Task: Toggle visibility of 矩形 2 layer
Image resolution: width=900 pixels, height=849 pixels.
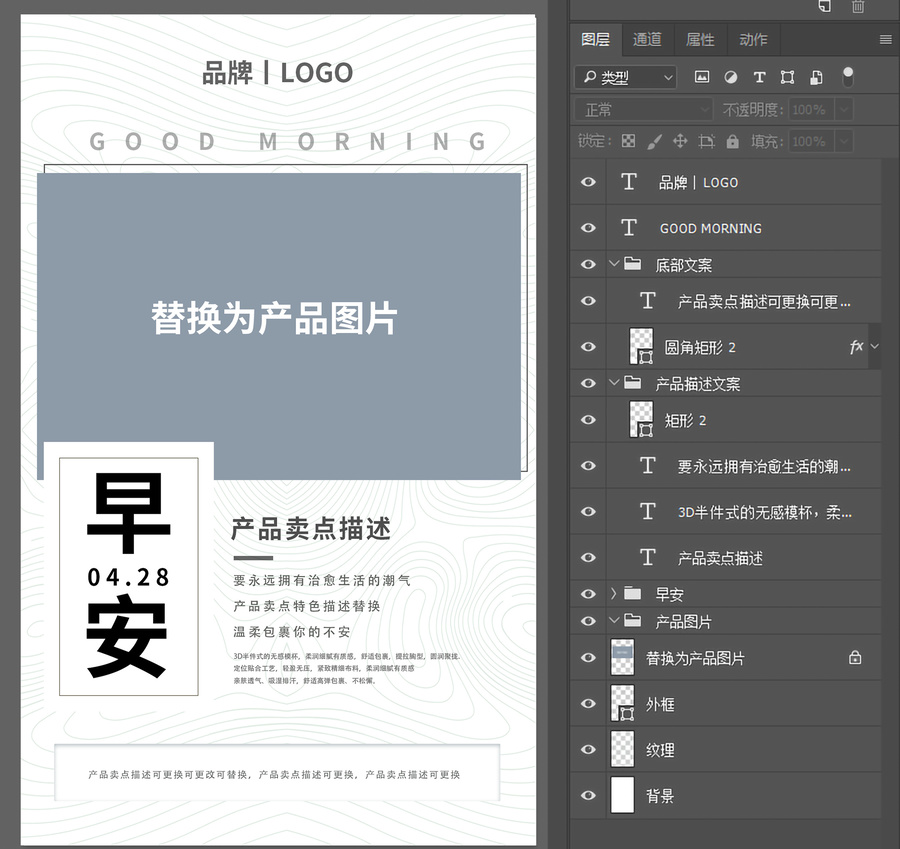Action: (588, 420)
